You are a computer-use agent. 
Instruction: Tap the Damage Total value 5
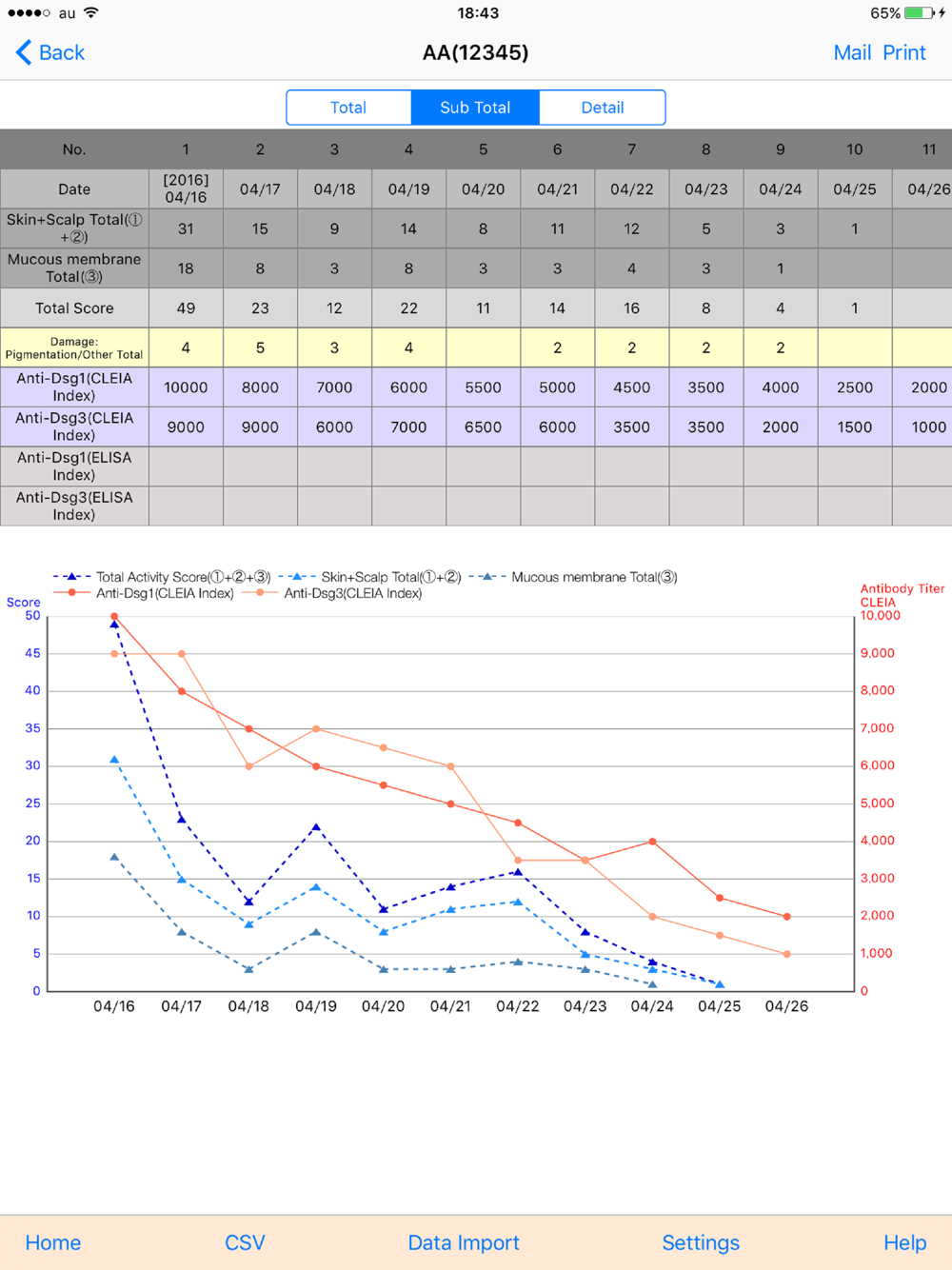(x=260, y=347)
